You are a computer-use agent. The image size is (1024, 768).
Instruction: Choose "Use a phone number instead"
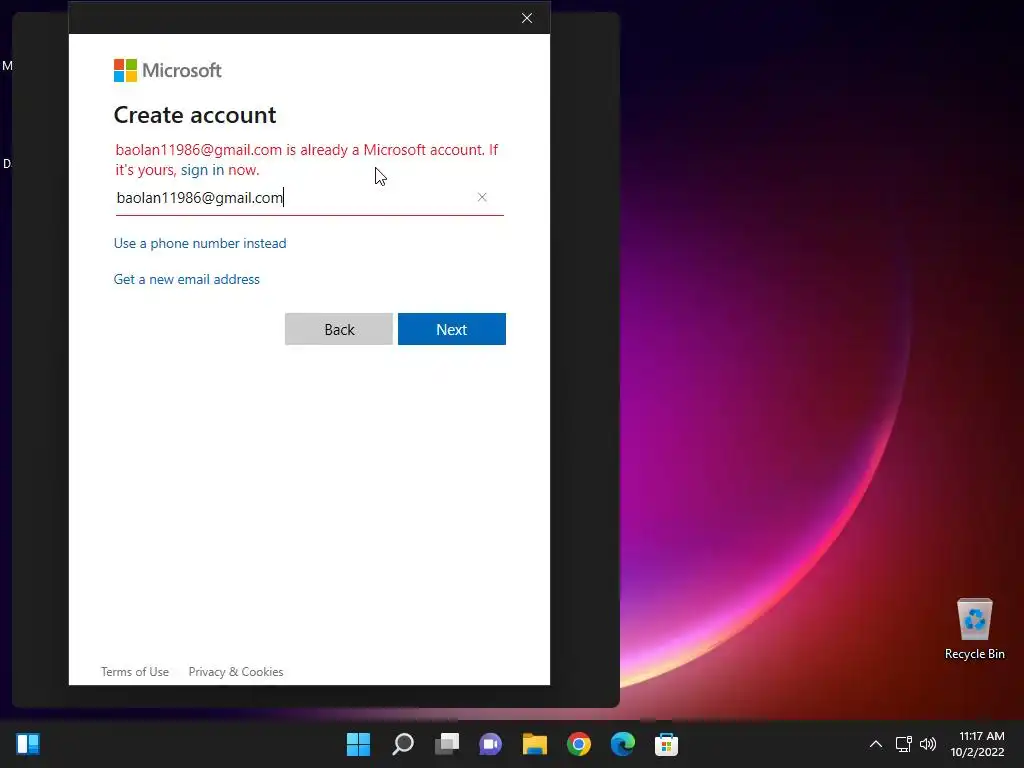click(x=200, y=243)
